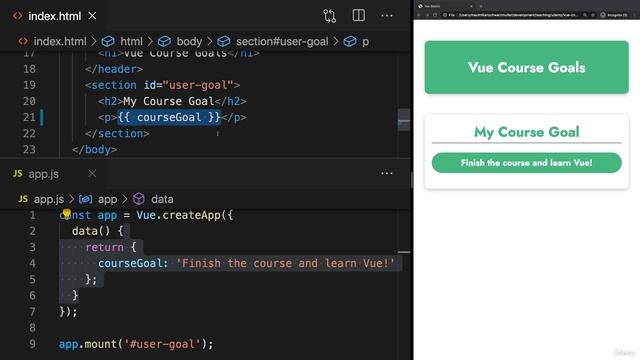The image size is (640, 360).
Task: Click line number 19 in index.html
Action: point(29,85)
